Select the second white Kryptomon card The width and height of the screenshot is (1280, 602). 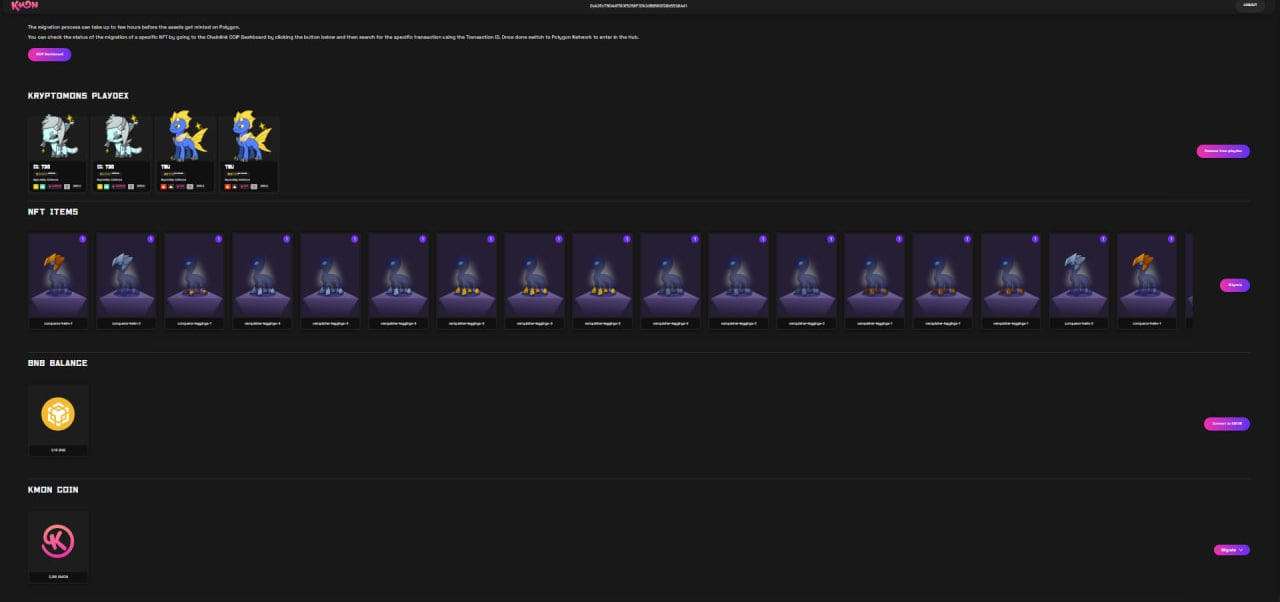(122, 153)
